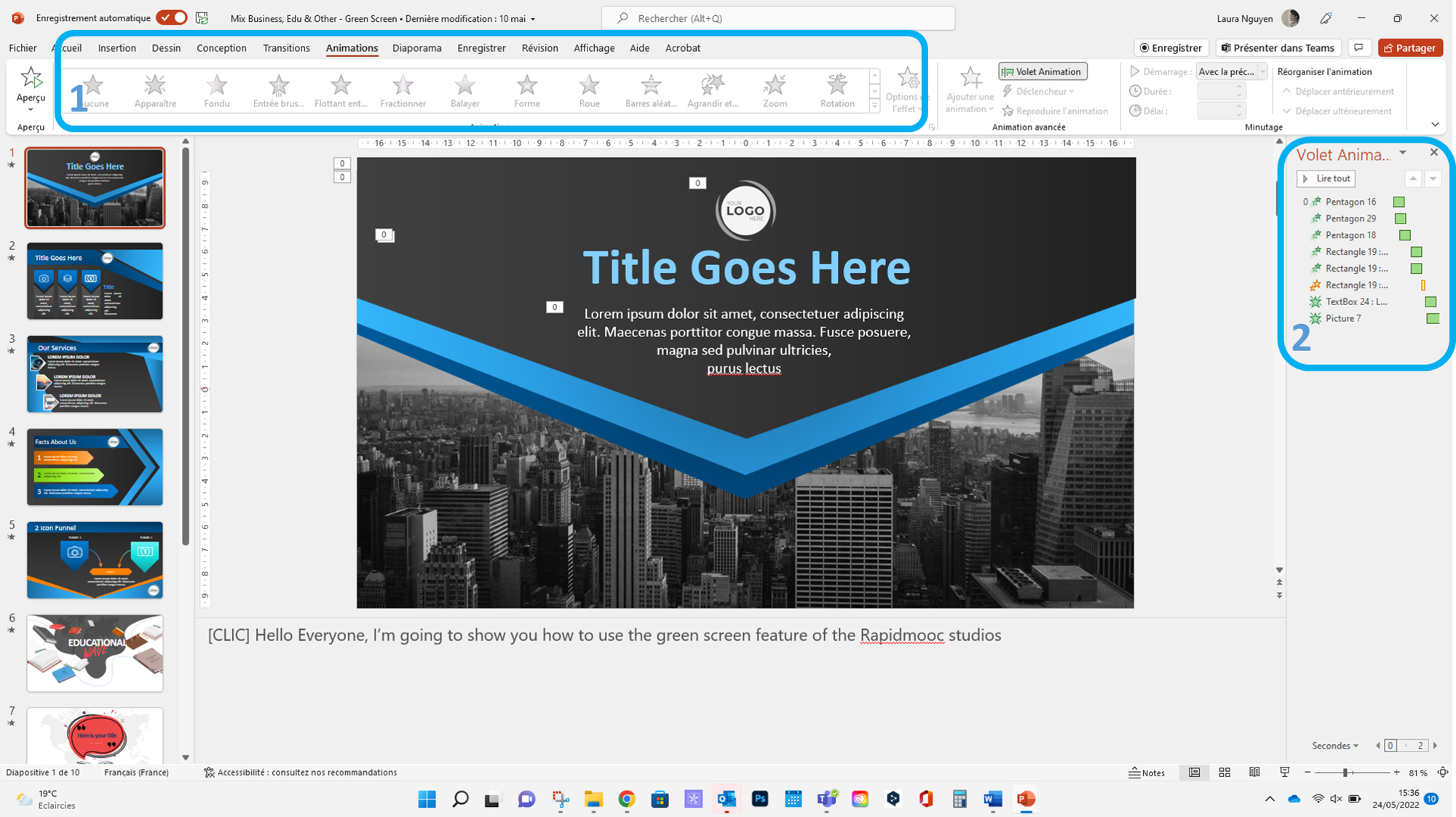Show the Notes pane

tap(1147, 773)
